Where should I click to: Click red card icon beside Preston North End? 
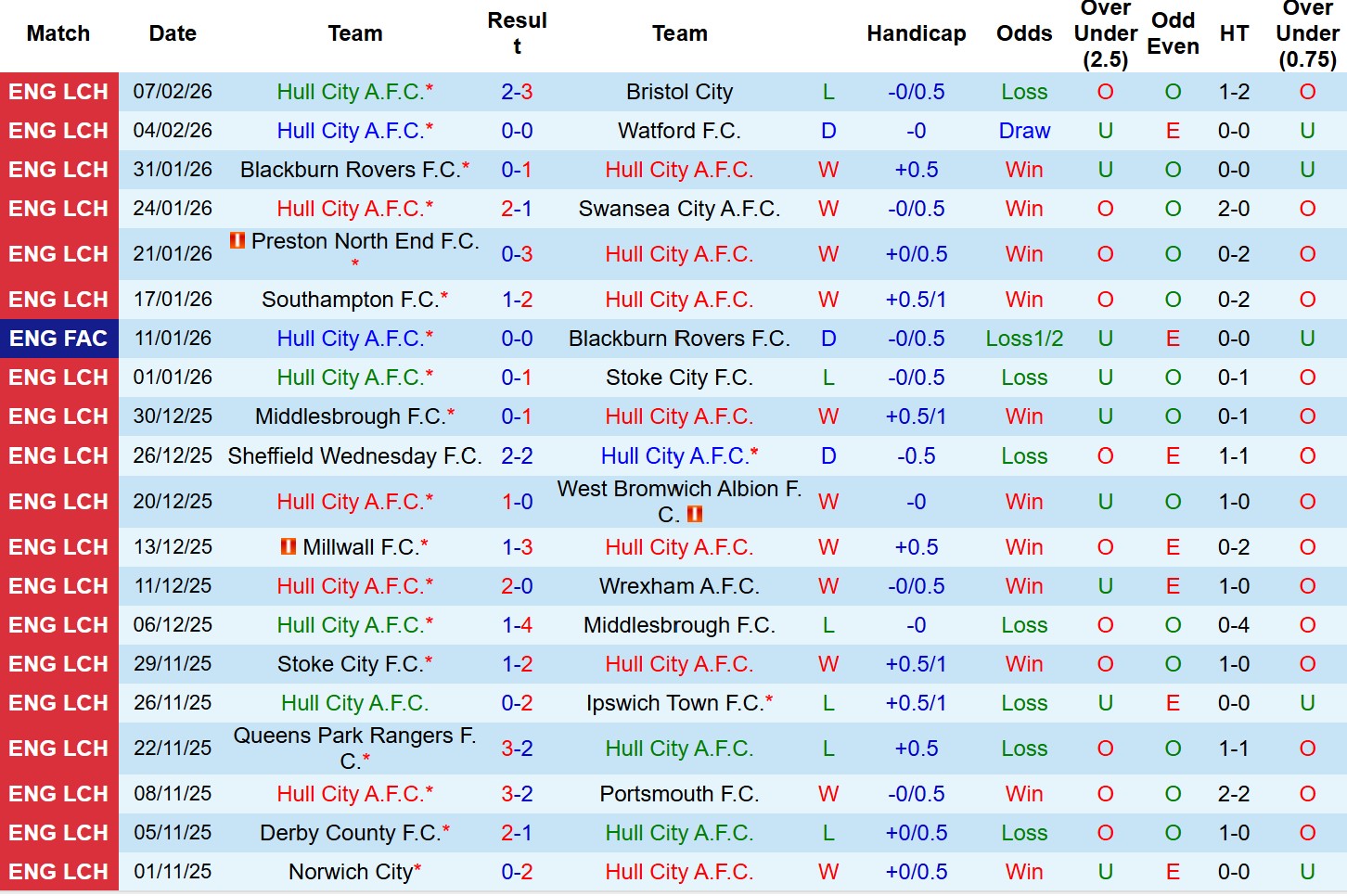(x=237, y=240)
